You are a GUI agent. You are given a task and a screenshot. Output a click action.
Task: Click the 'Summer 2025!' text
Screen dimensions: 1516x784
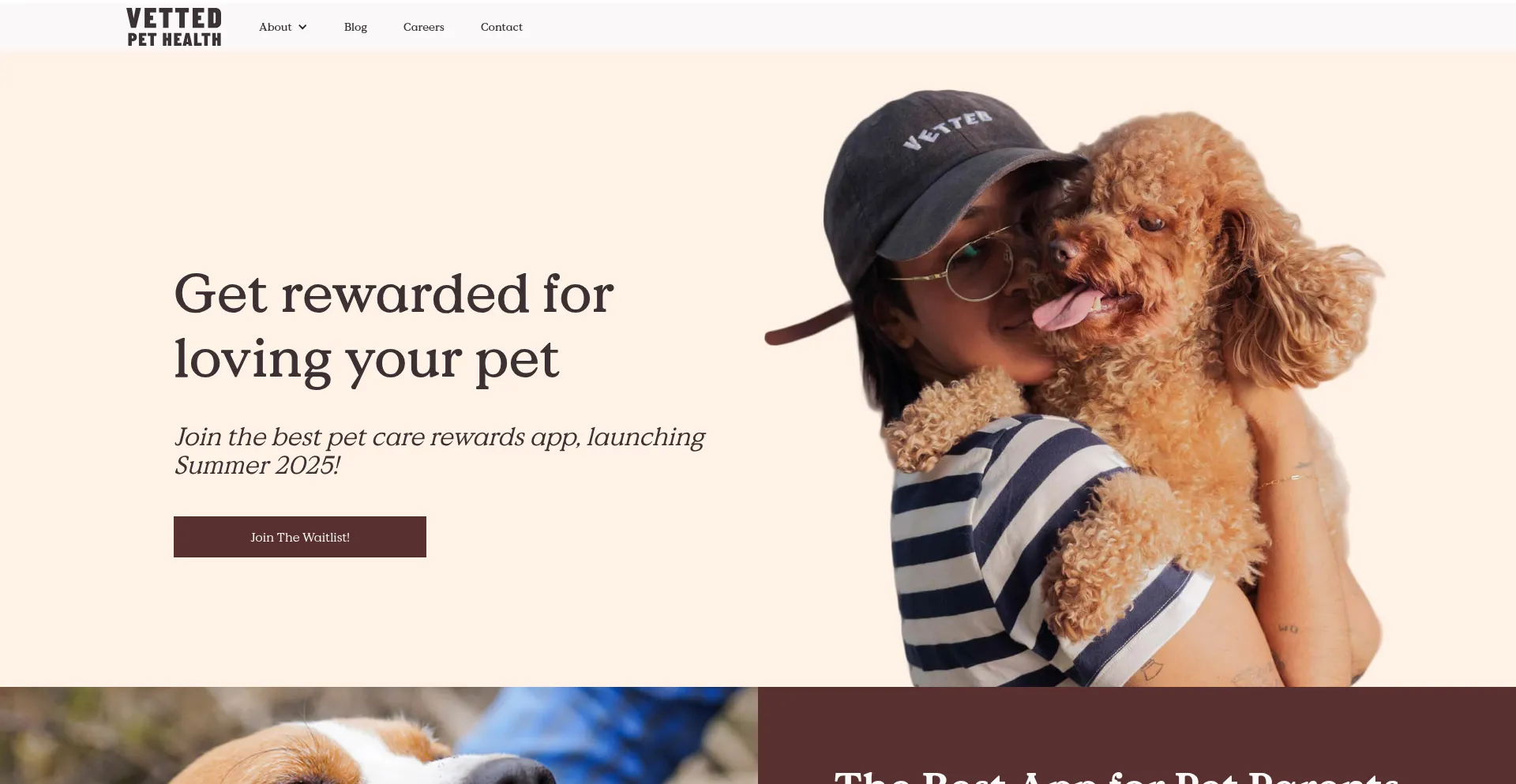(x=257, y=465)
